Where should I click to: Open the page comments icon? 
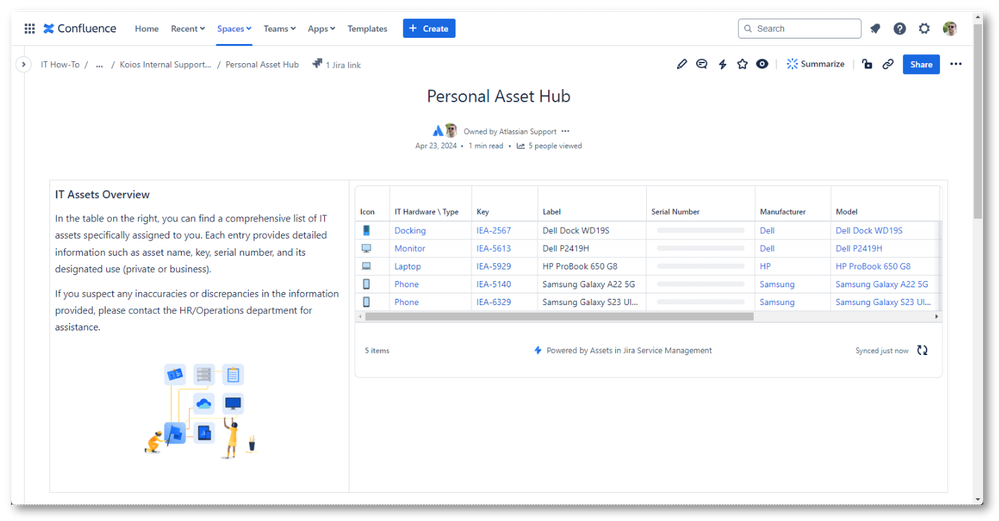pos(701,64)
